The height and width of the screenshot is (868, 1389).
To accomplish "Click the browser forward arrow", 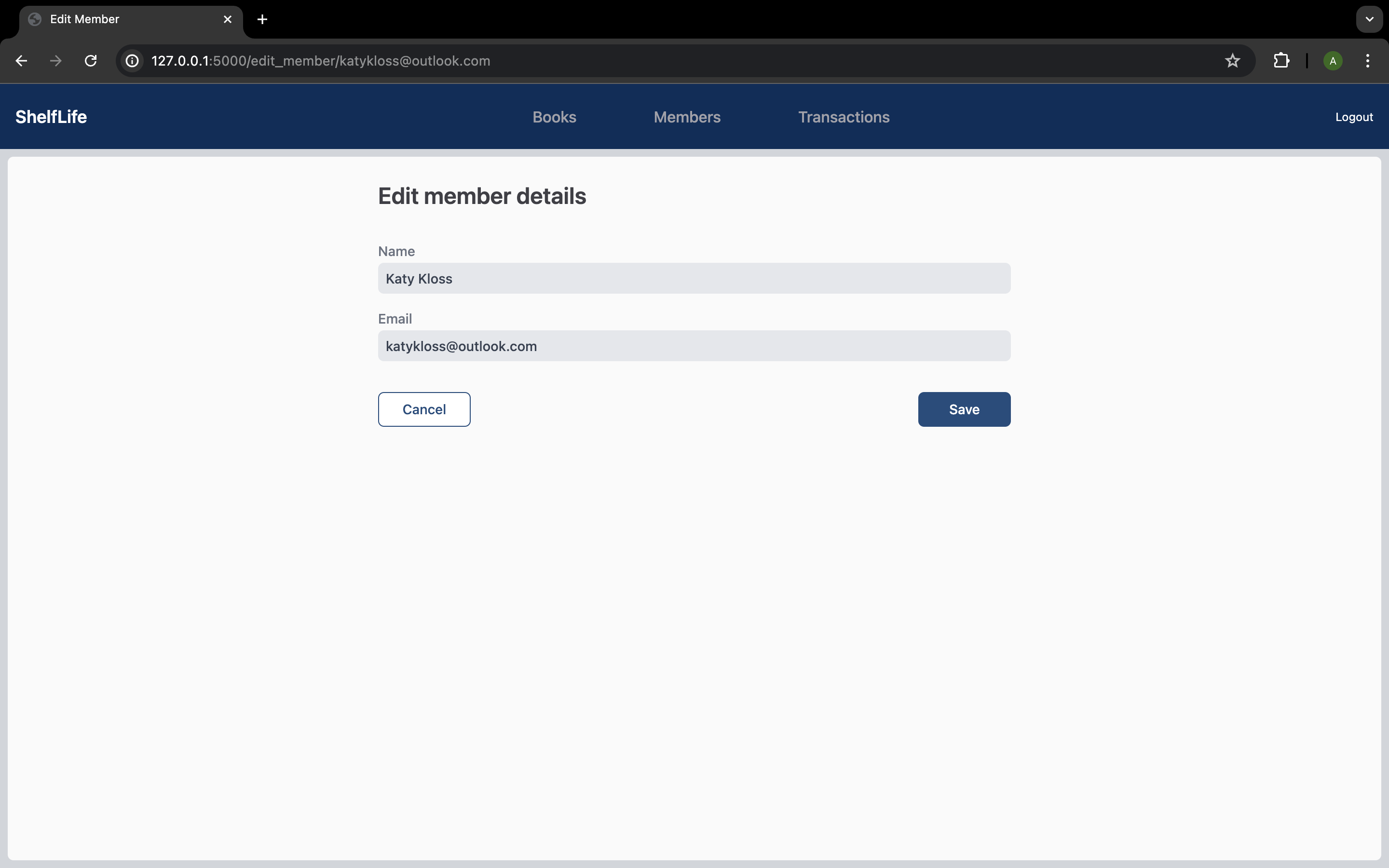I will (x=55, y=61).
